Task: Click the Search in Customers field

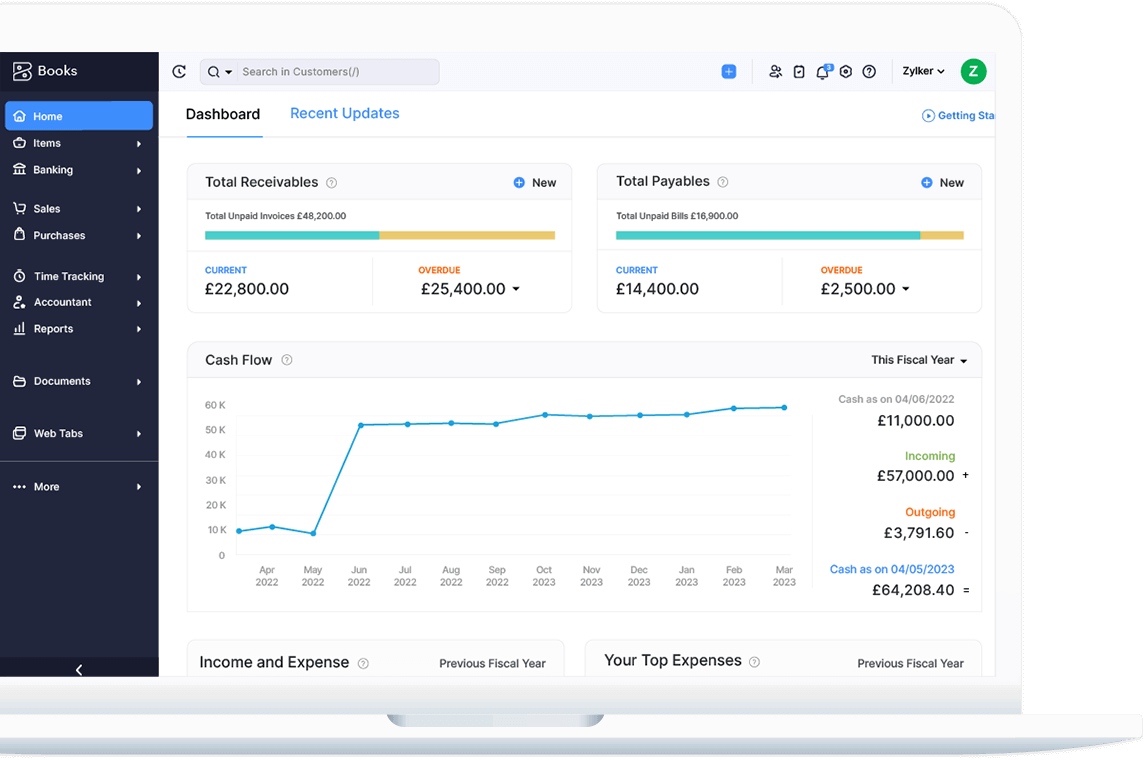Action: (x=336, y=72)
